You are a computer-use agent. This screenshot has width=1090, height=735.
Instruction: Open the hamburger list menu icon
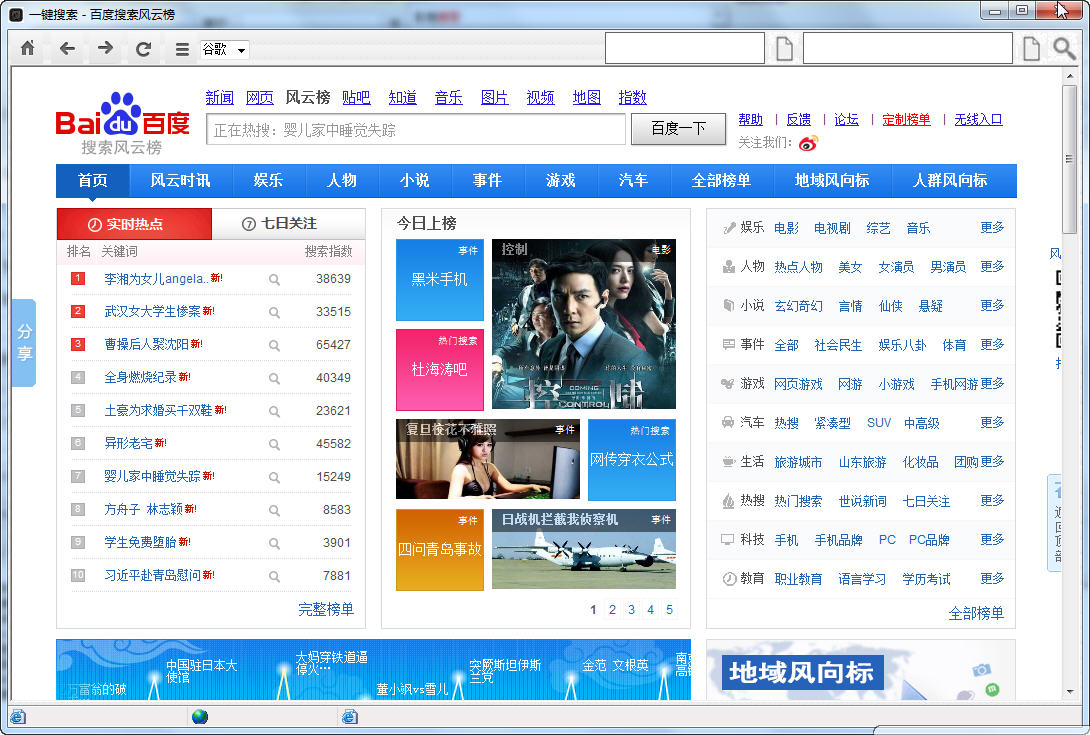182,49
